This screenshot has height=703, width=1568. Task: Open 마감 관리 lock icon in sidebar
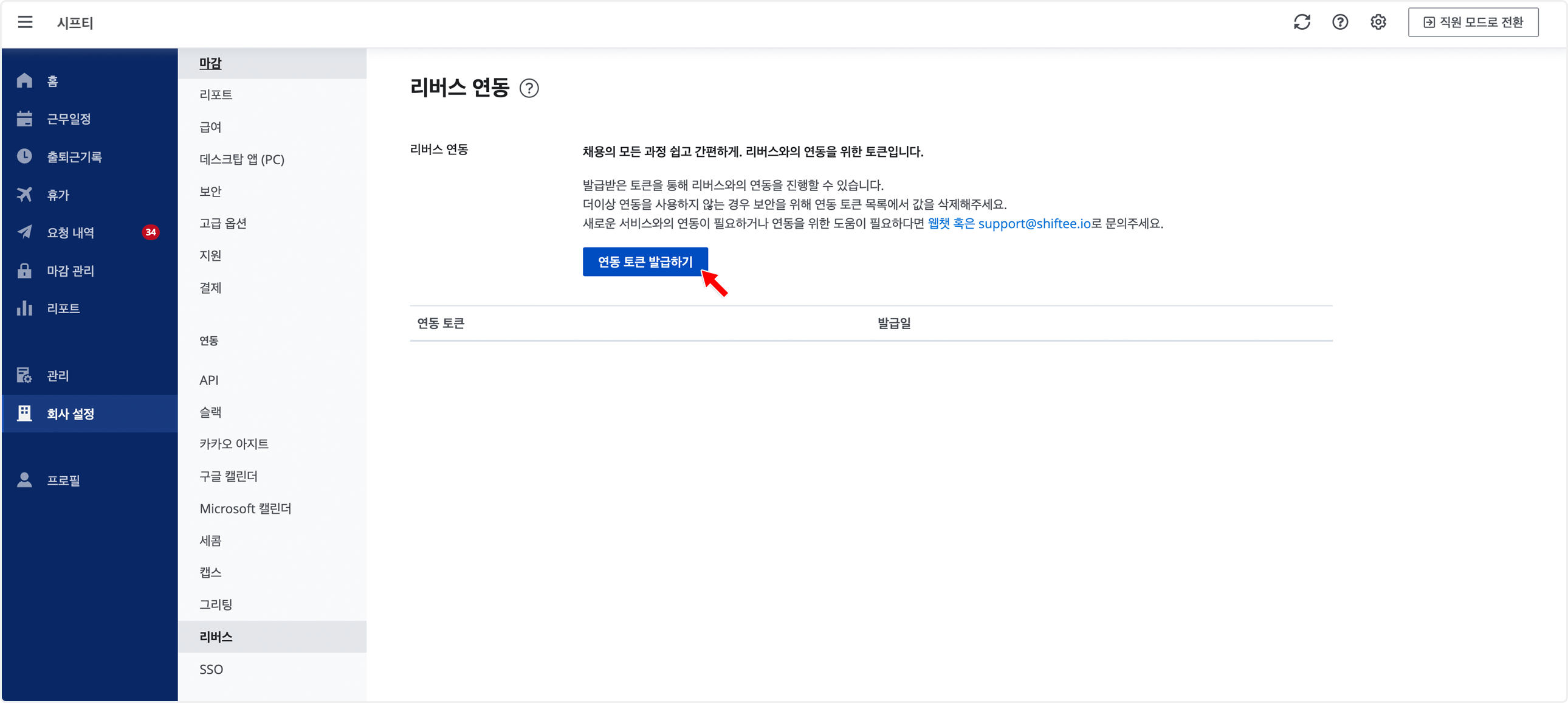click(24, 271)
